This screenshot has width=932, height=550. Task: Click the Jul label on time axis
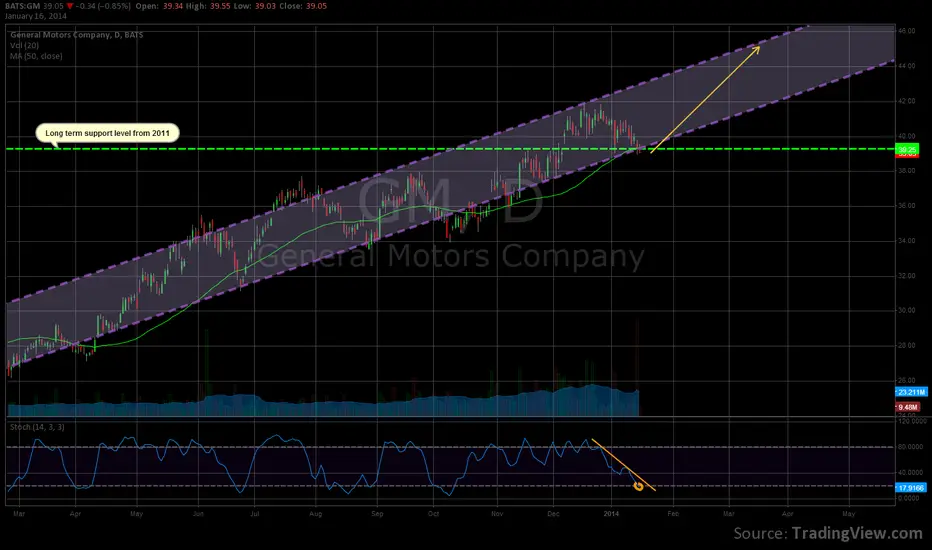255,514
